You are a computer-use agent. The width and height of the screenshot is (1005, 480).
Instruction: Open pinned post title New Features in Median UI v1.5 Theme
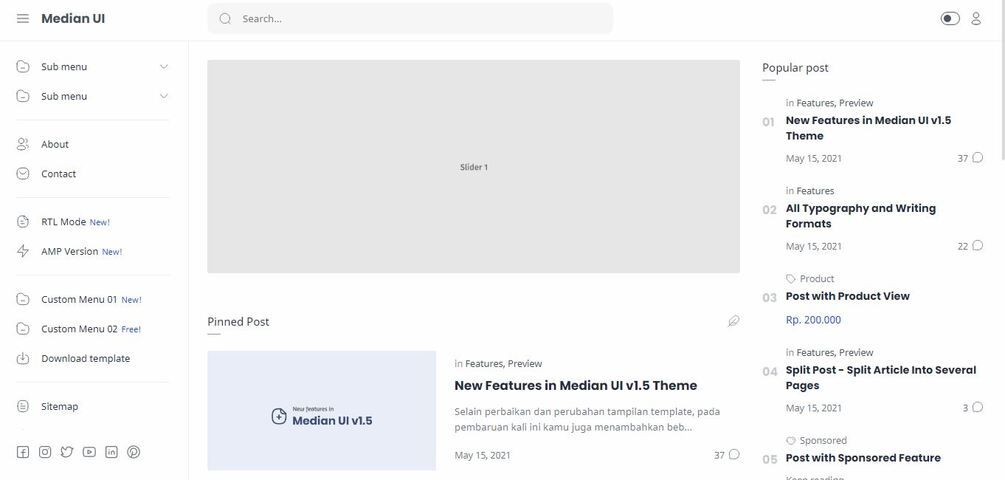tap(576, 385)
